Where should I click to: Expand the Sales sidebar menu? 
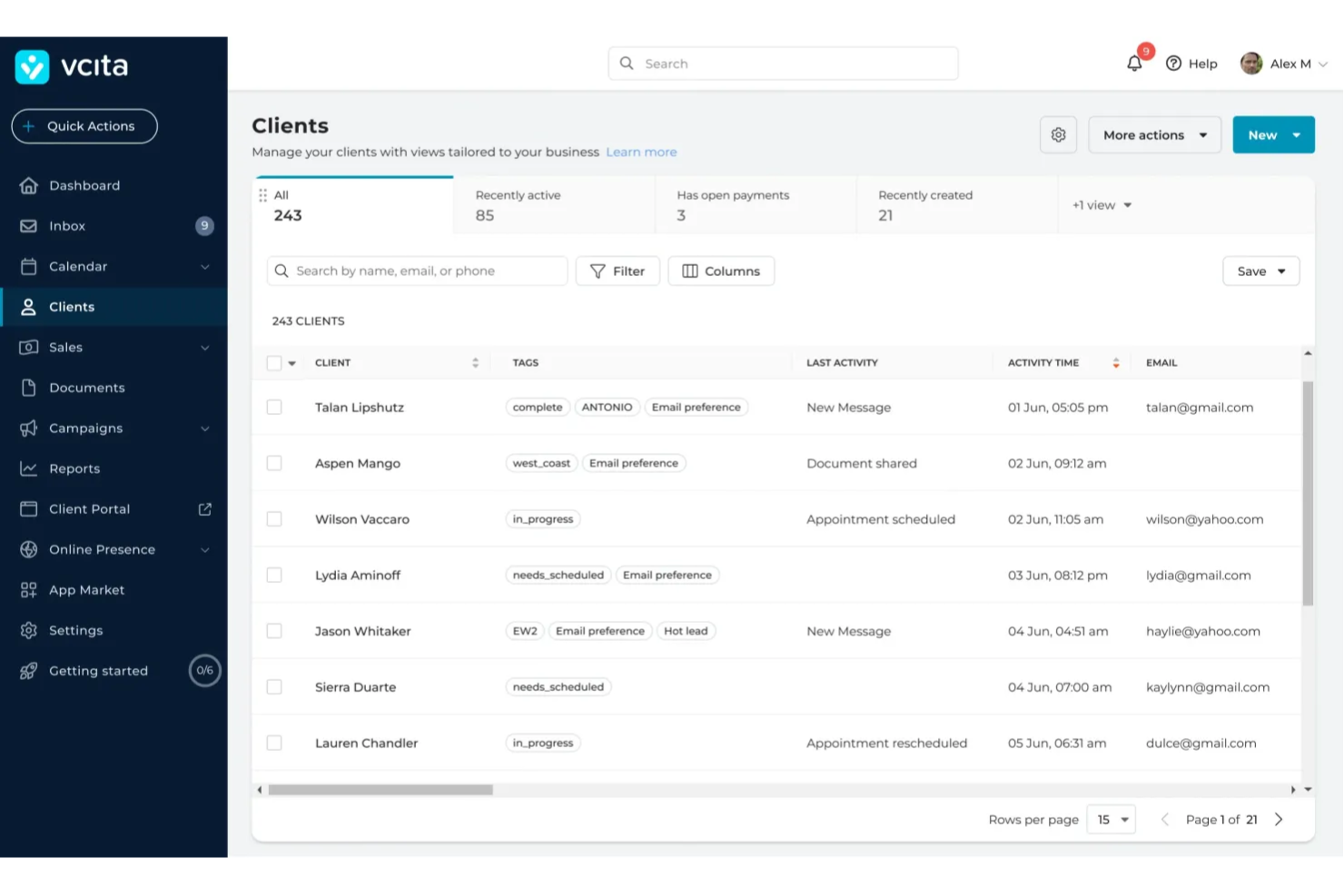(x=65, y=347)
